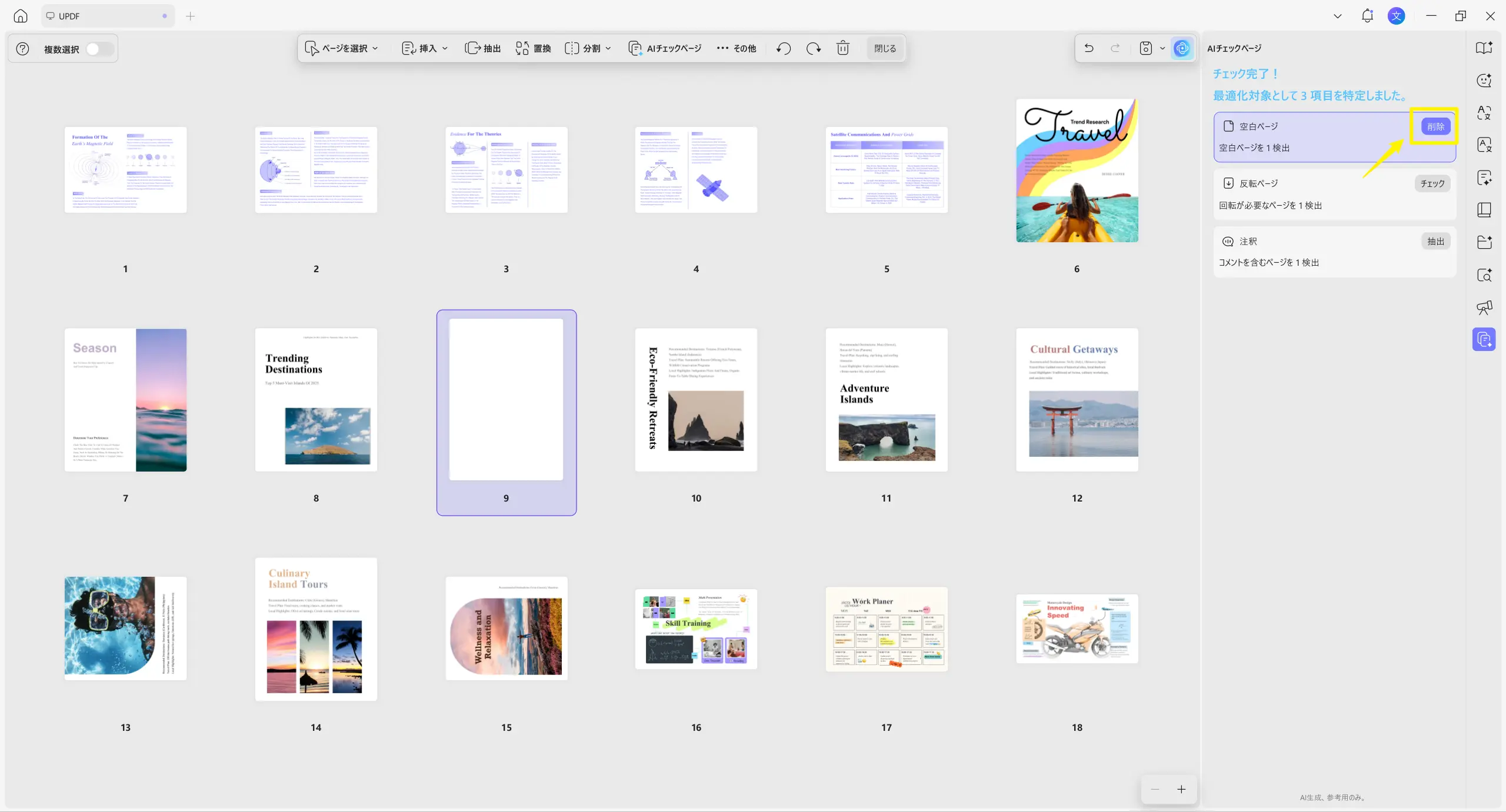The image size is (1506, 812).
Task: Open the 挿入 dropdown menu
Action: pos(425,48)
